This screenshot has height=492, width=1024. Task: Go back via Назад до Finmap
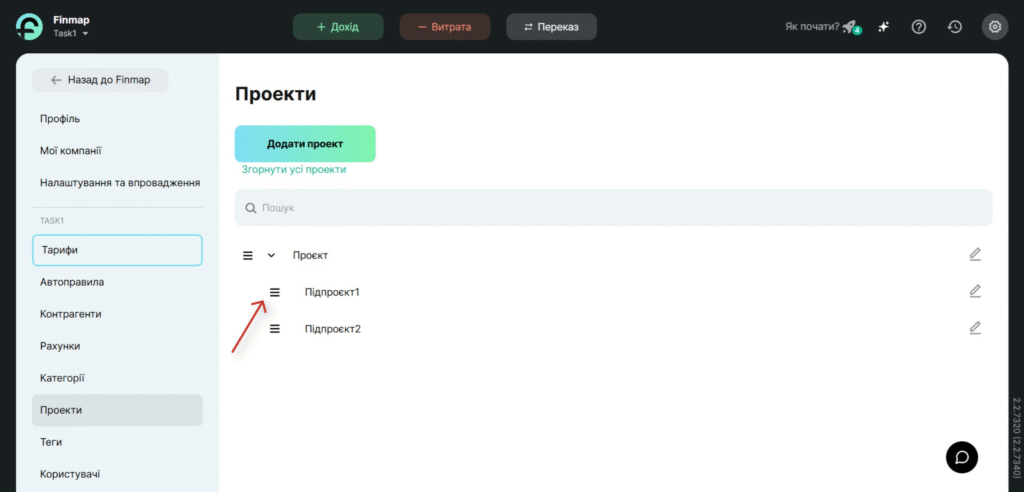[101, 80]
